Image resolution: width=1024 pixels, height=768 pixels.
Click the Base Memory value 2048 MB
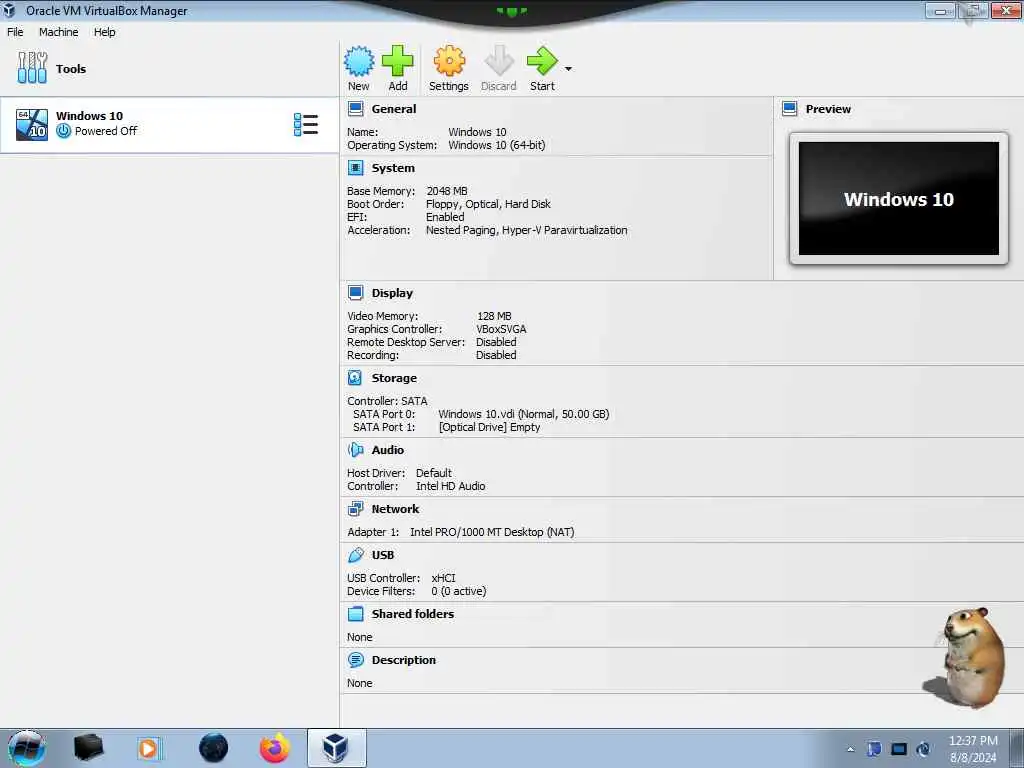[447, 191]
